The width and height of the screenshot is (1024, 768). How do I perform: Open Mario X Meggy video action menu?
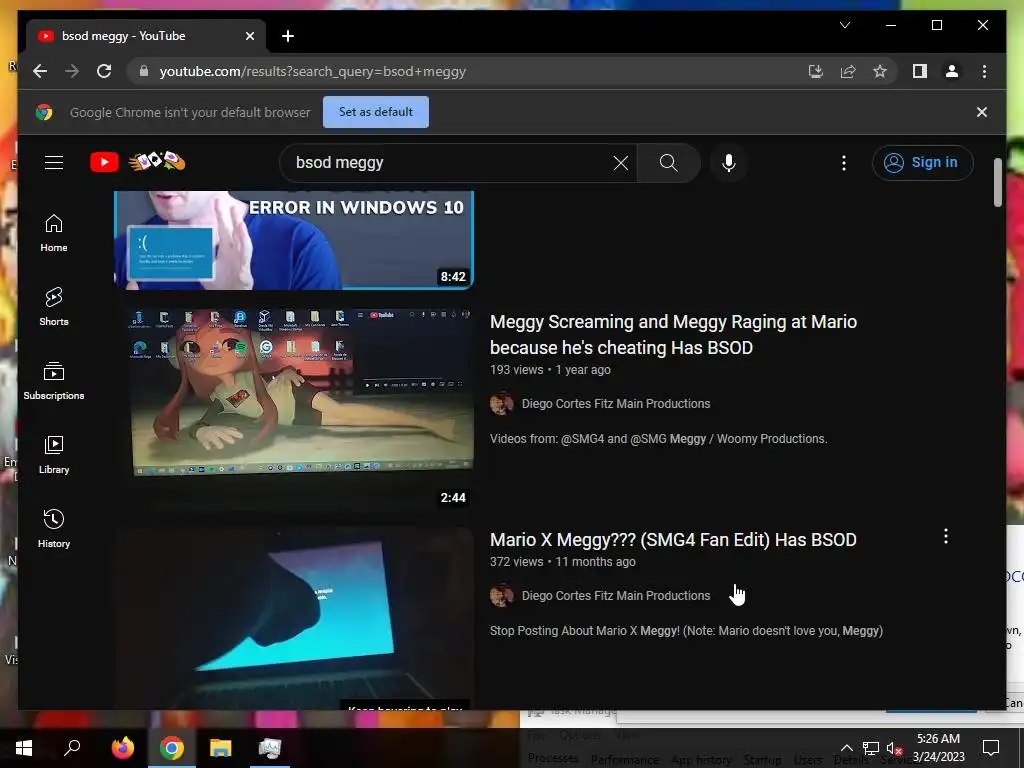coord(946,537)
